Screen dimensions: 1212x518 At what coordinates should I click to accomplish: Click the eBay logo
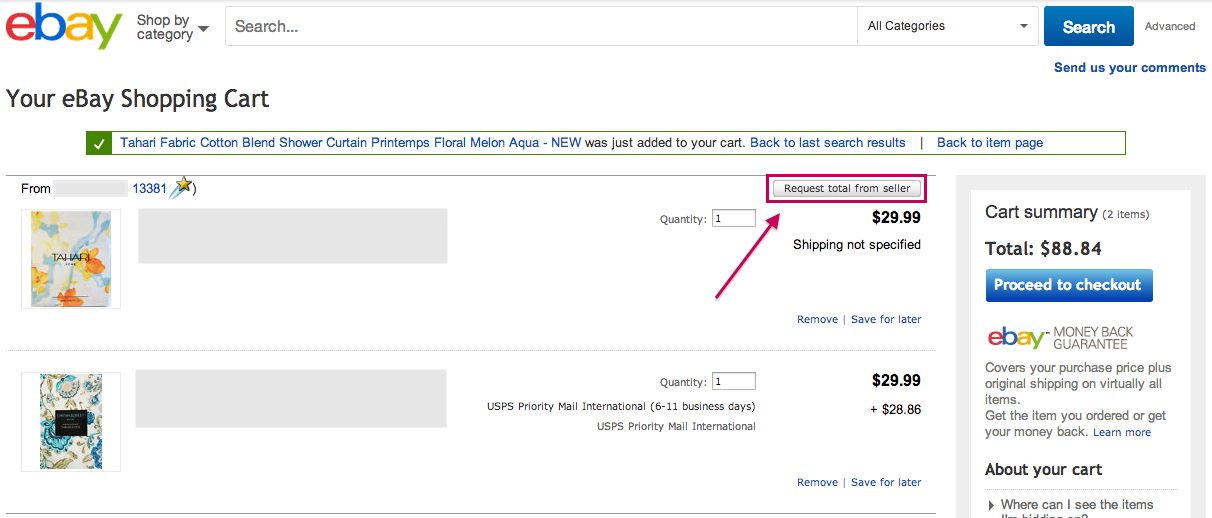(x=63, y=27)
